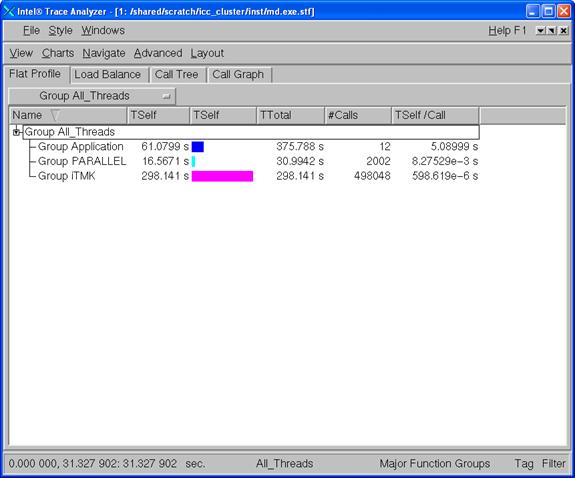The width and height of the screenshot is (575, 478).
Task: Sort by the #Calls column header
Action: pos(358,115)
